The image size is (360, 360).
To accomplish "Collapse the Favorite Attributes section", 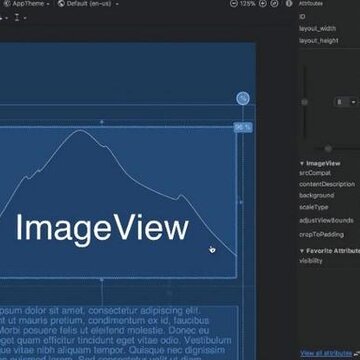I will [302, 251].
